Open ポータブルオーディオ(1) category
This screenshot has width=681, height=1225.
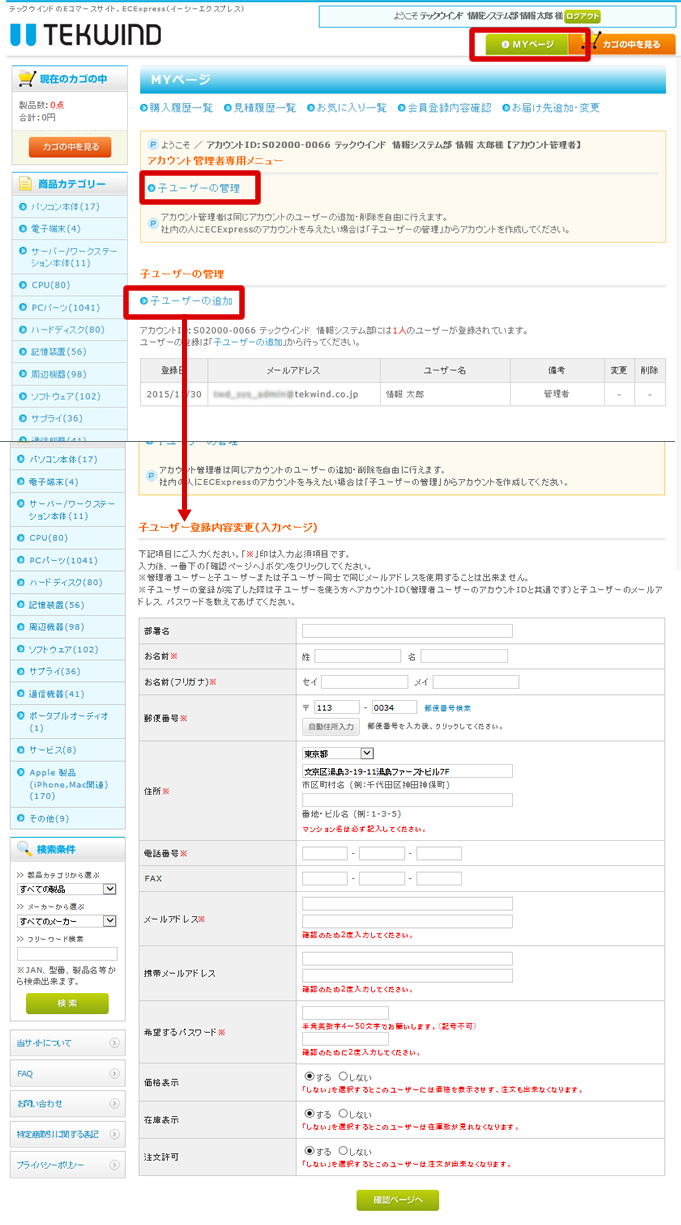69,722
